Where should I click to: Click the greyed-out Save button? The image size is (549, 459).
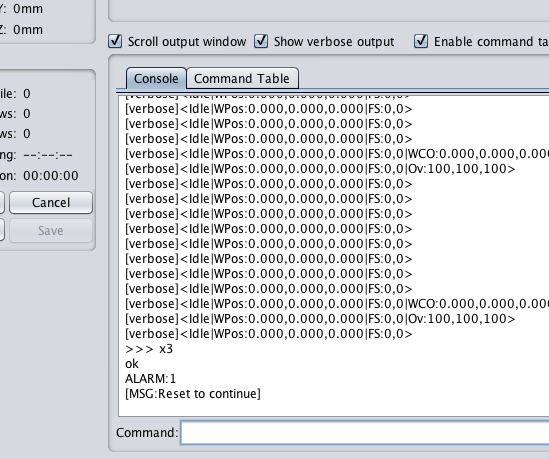(51, 230)
